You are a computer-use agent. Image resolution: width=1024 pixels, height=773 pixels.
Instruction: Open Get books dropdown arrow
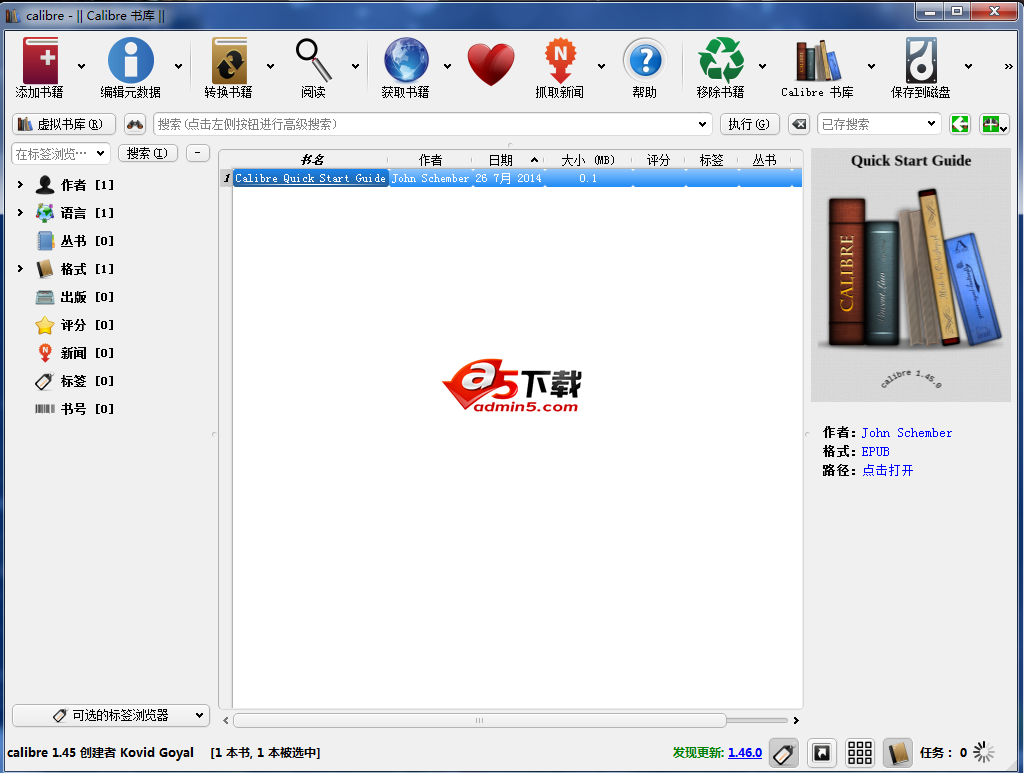coord(447,66)
